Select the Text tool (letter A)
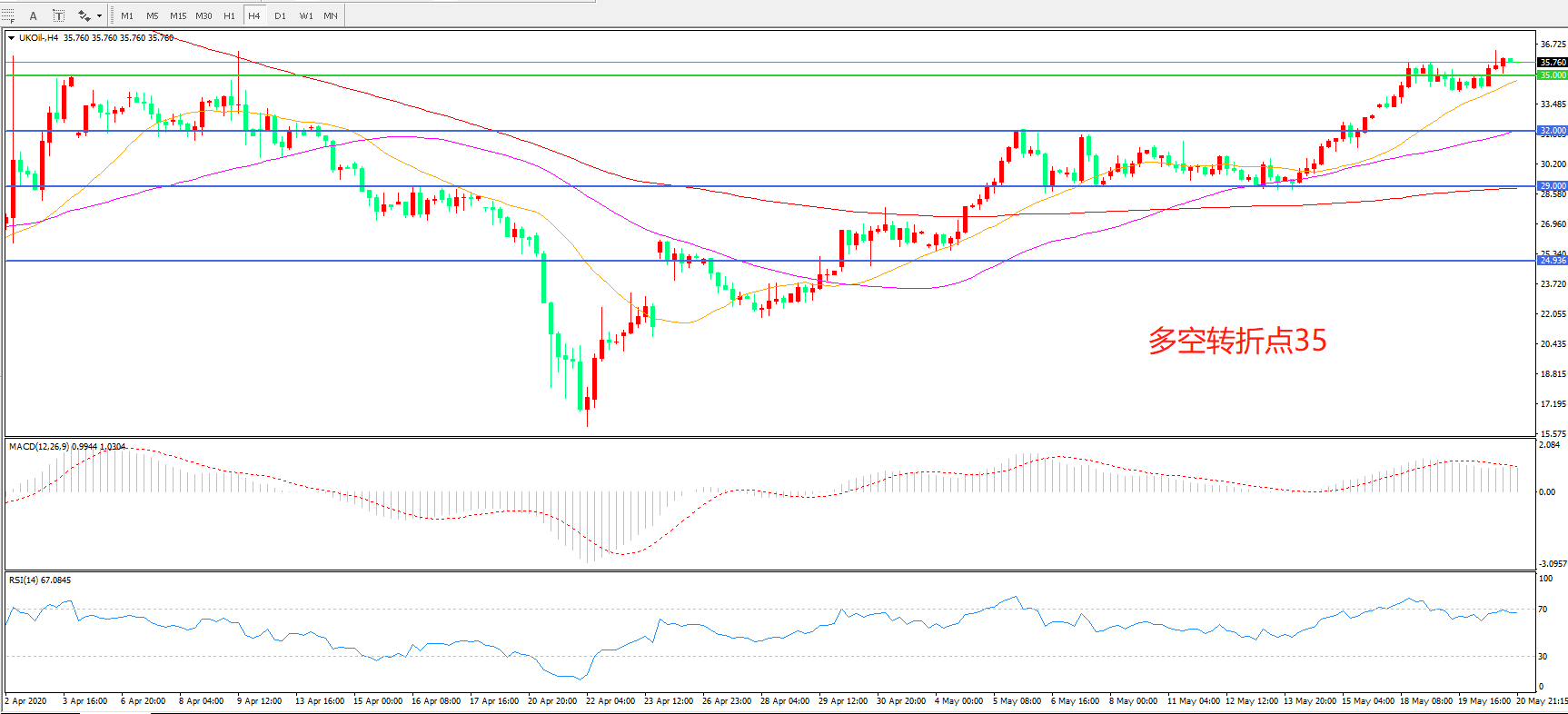The width and height of the screenshot is (1568, 714). (x=34, y=15)
